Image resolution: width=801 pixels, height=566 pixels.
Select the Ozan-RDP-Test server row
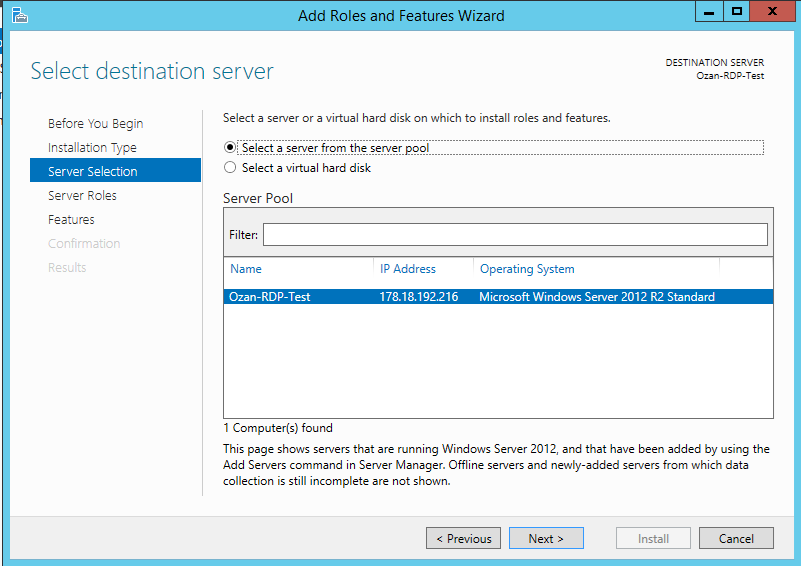pyautogui.click(x=270, y=297)
